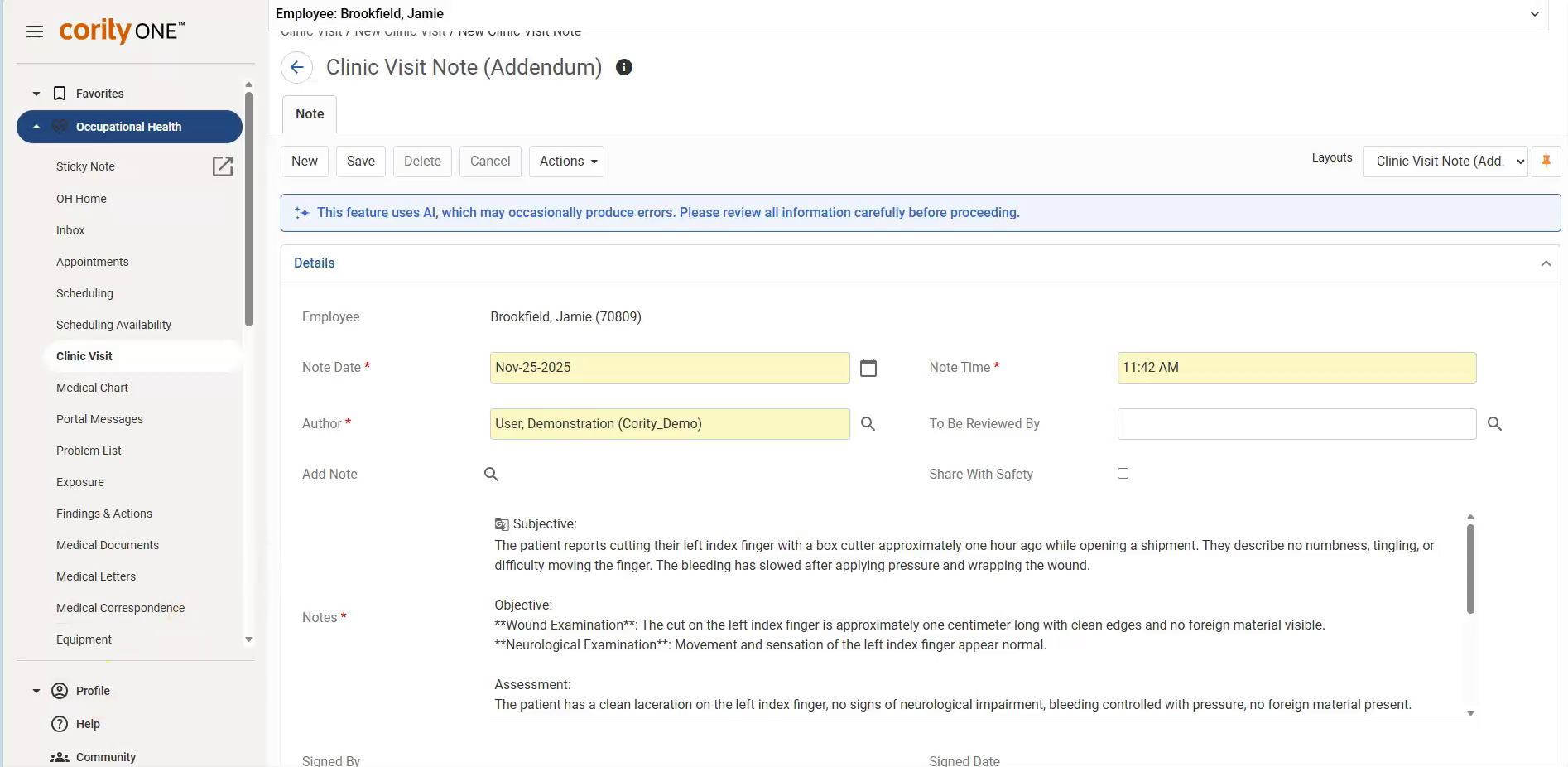Click the info icon beside Clinic Visit Note title

point(624,67)
